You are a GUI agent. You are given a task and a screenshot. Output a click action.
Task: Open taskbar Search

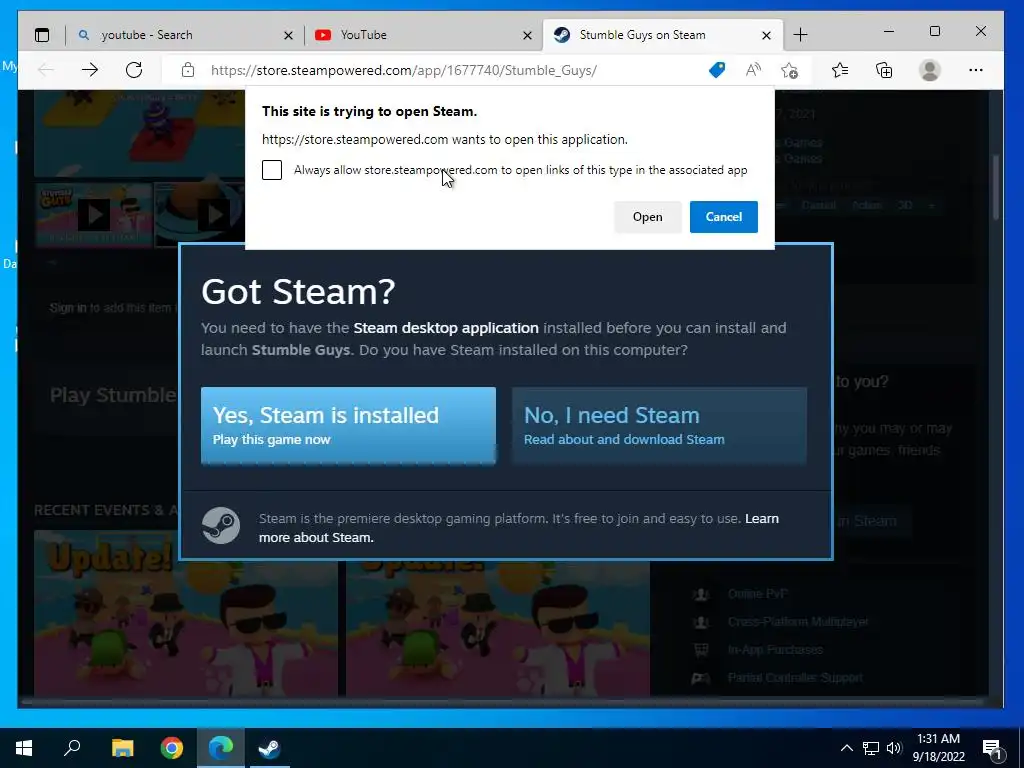tap(72, 748)
